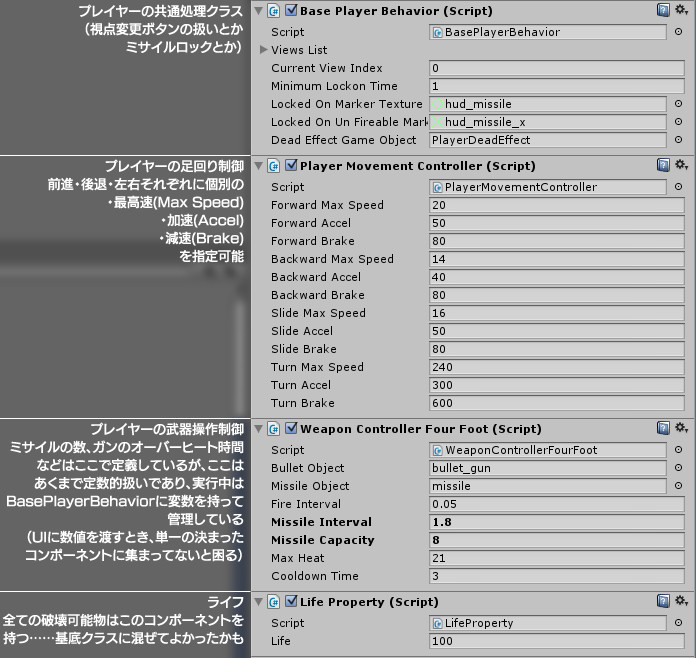Click the Turn Brake value field
Image resolution: width=696 pixels, height=658 pixels.
click(557, 403)
